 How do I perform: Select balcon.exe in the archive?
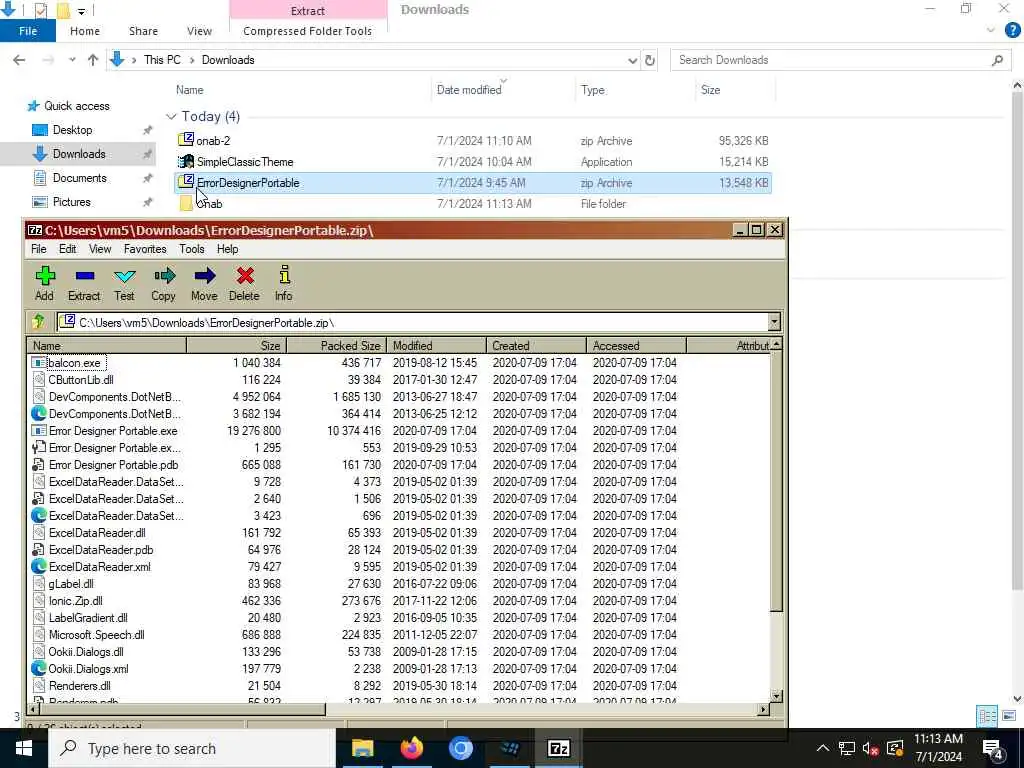coord(74,362)
